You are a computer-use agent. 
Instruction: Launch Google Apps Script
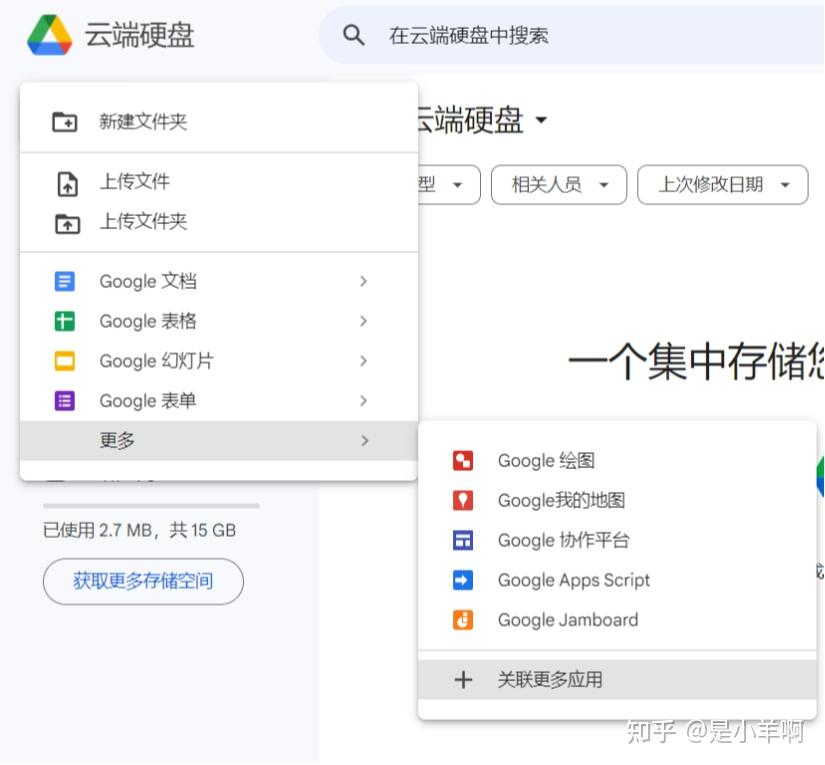573,580
